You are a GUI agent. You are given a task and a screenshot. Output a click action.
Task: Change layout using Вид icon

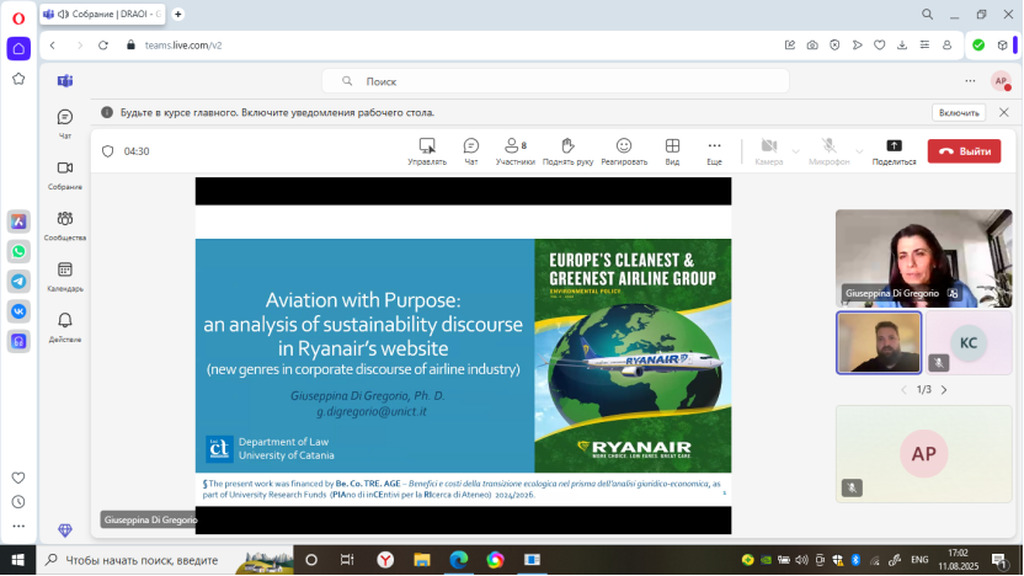pyautogui.click(x=672, y=150)
